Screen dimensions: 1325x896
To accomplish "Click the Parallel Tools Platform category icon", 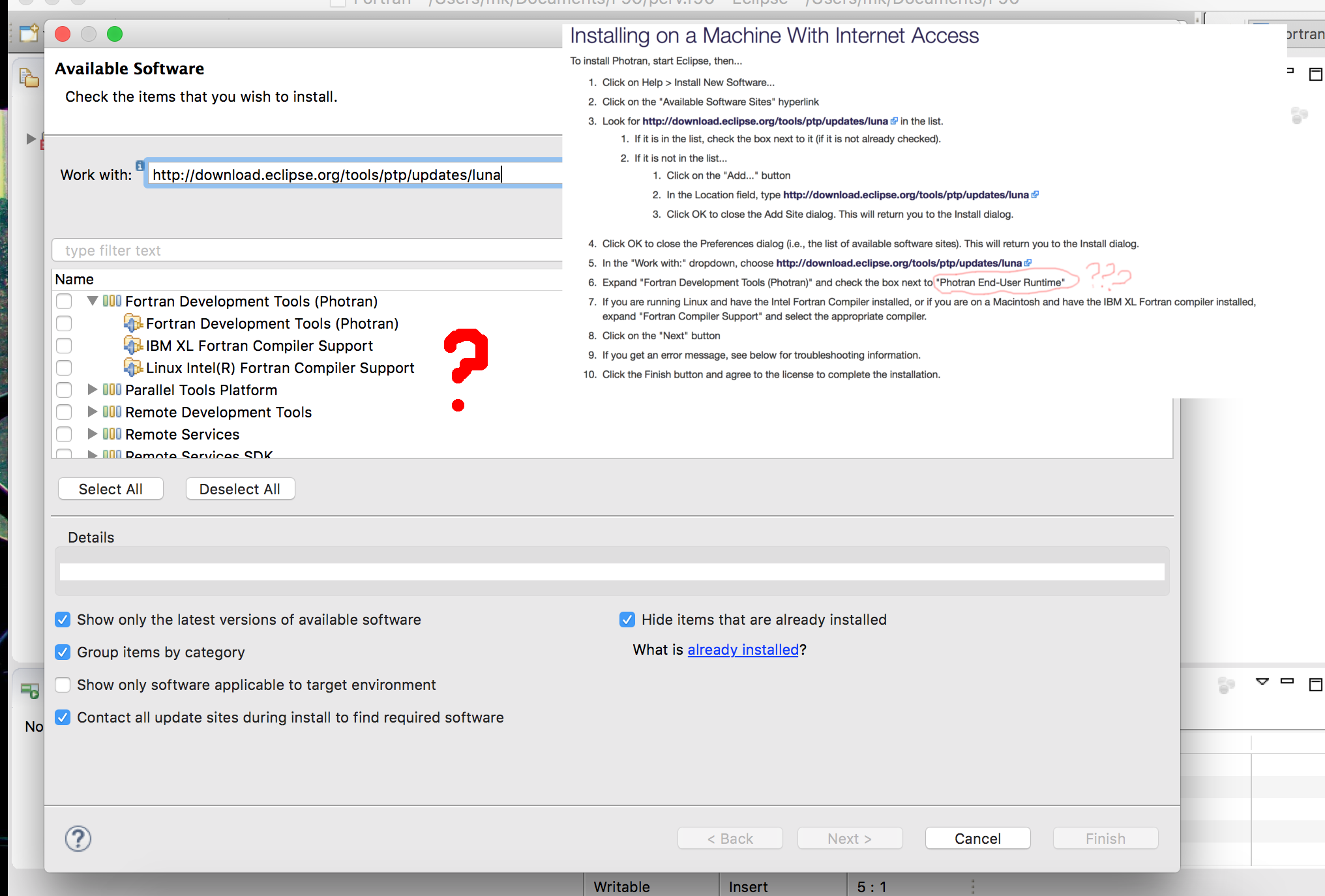I will [112, 390].
